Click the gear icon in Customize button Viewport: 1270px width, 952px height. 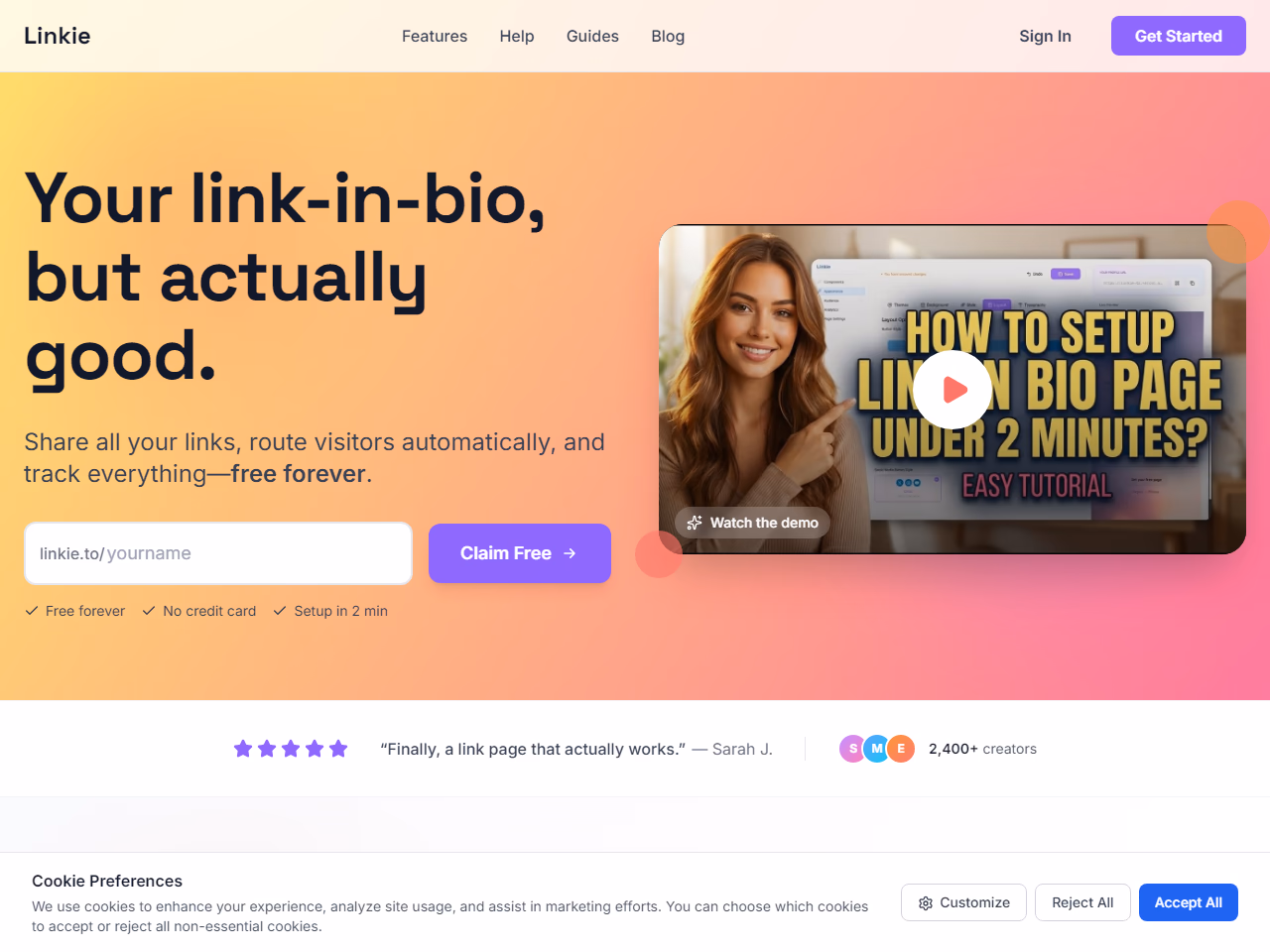click(x=926, y=903)
